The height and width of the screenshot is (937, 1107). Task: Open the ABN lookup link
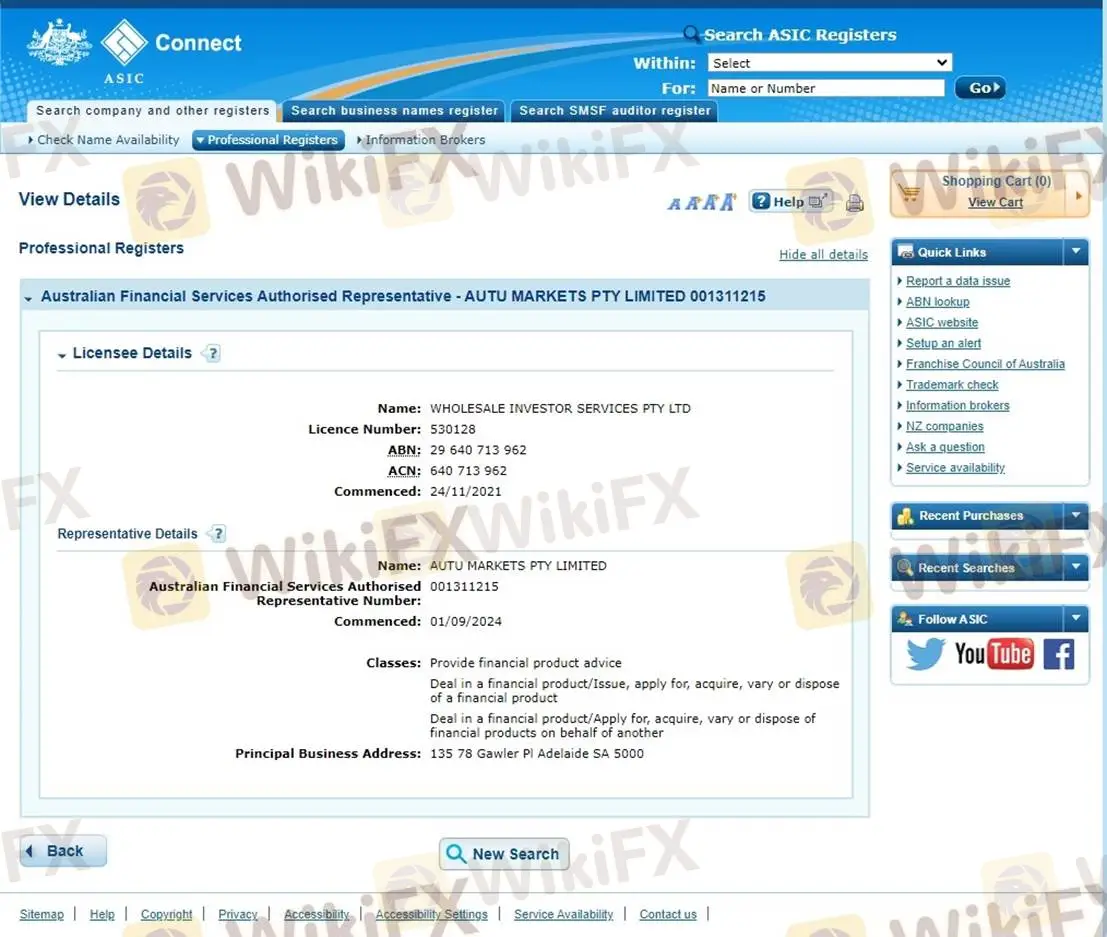pyautogui.click(x=938, y=302)
